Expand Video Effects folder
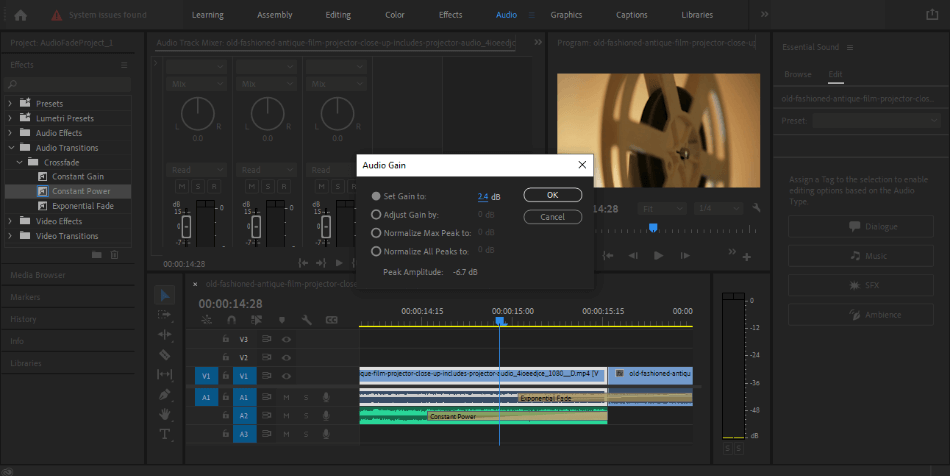Viewport: 950px width, 476px height. (x=10, y=221)
